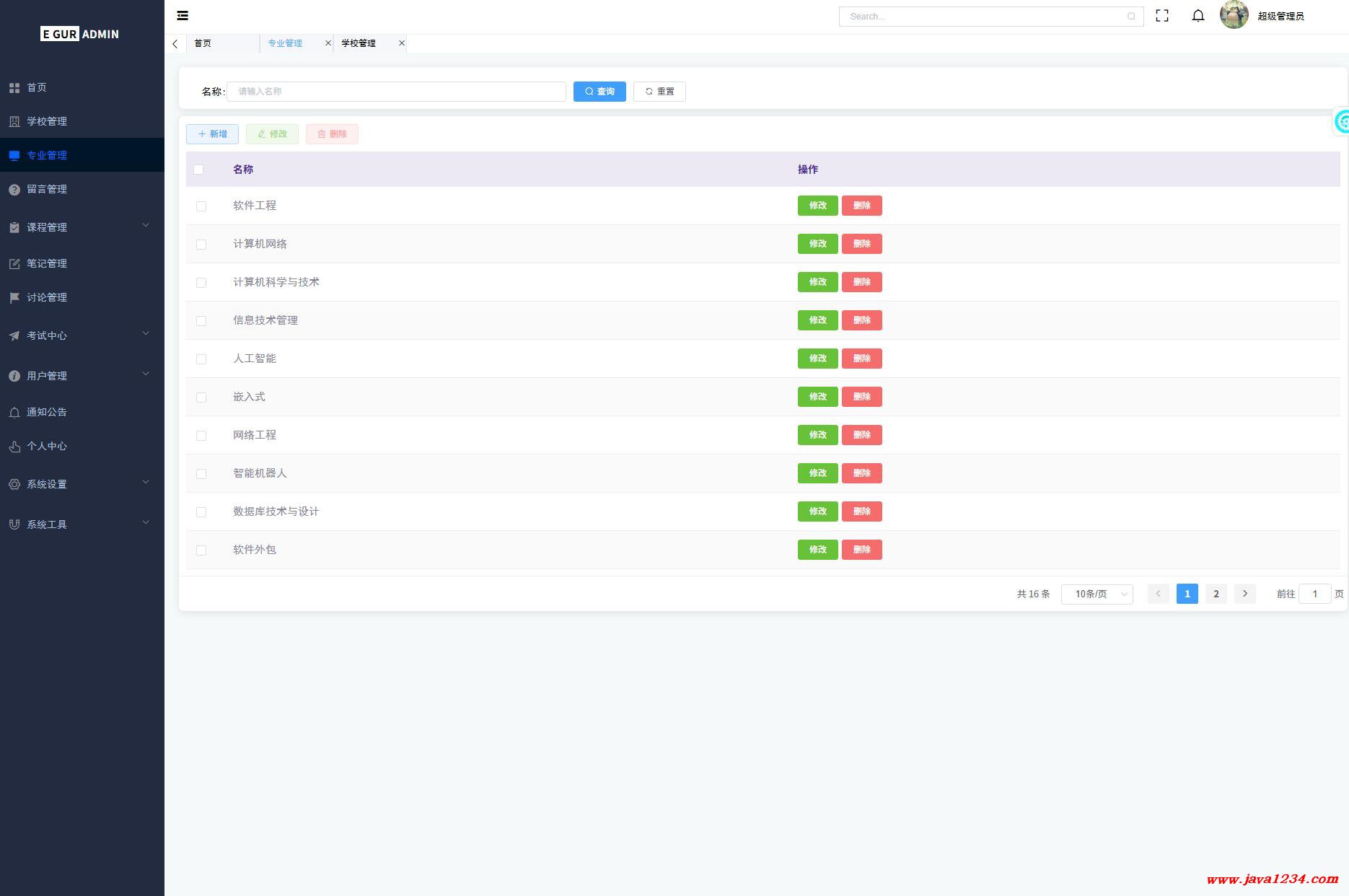Click the user avatar picture

pyautogui.click(x=1234, y=15)
